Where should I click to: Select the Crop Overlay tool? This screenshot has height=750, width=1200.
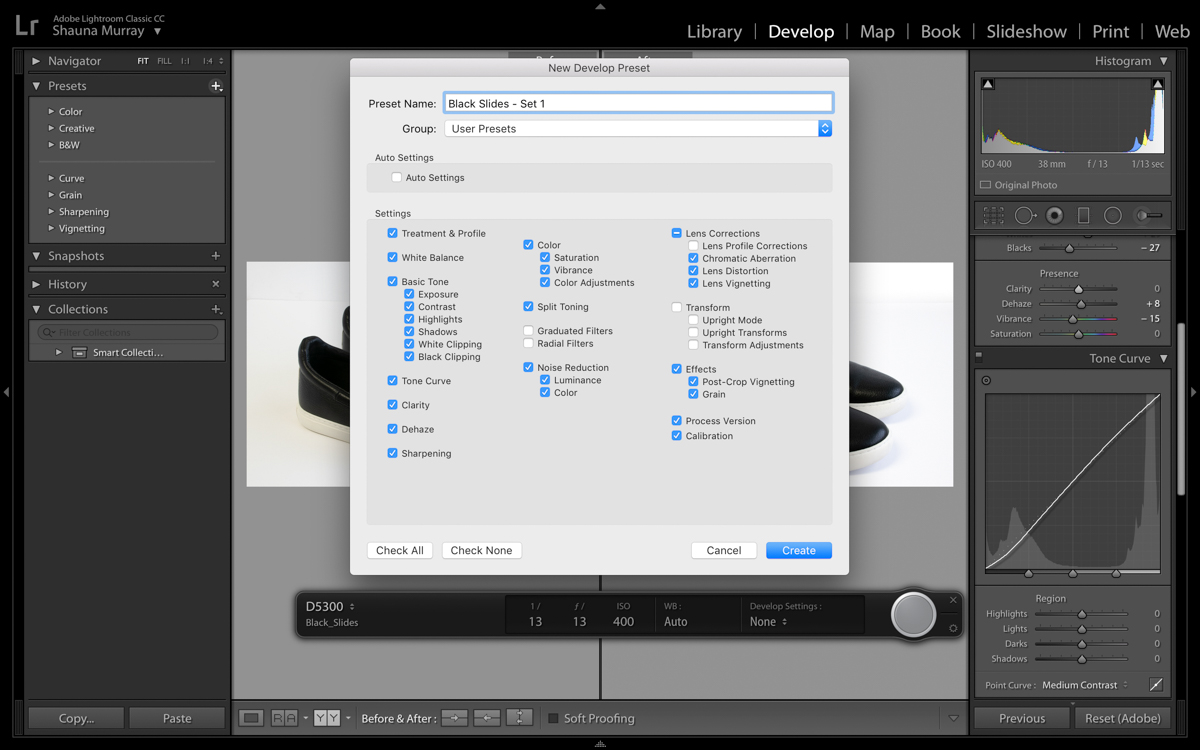coord(993,215)
